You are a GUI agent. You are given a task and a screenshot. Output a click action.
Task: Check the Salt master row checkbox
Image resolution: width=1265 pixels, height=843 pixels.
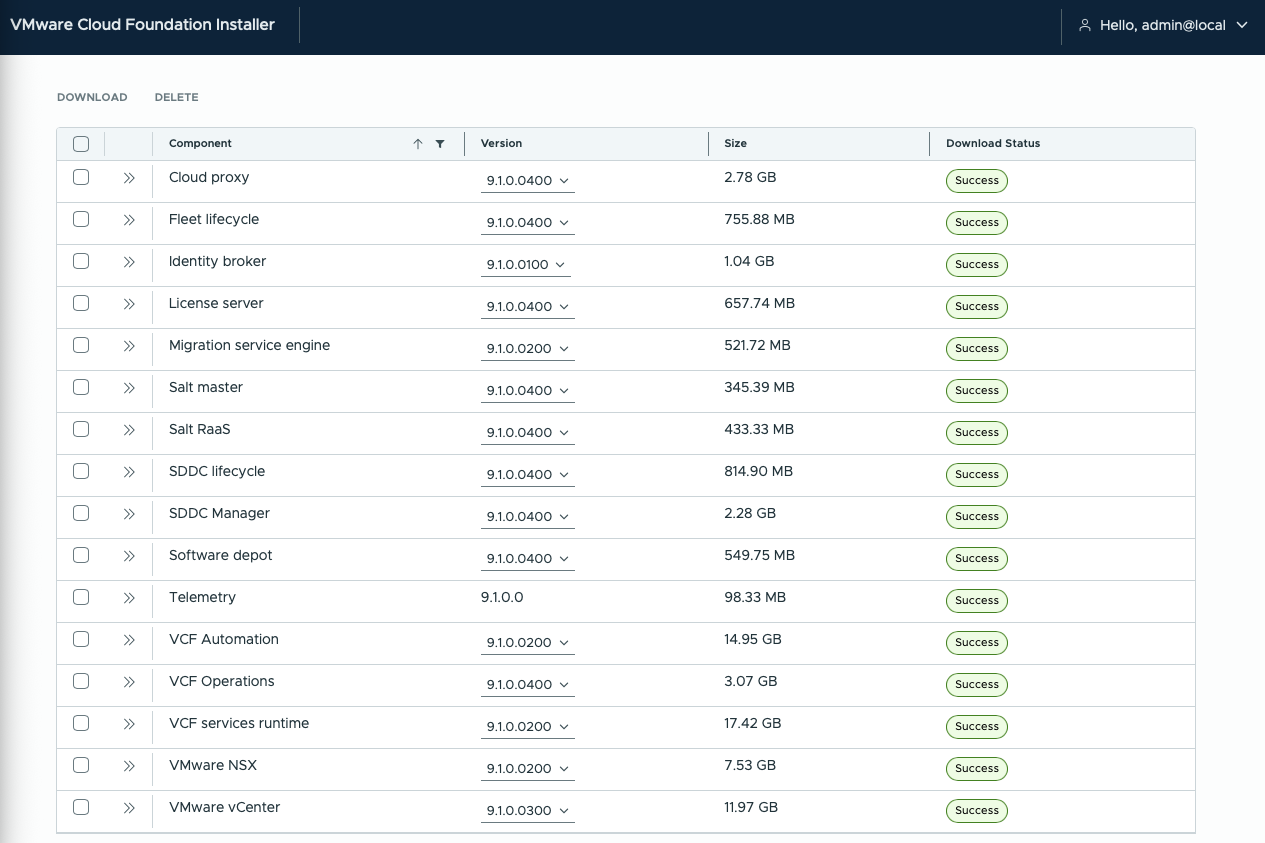coord(81,387)
